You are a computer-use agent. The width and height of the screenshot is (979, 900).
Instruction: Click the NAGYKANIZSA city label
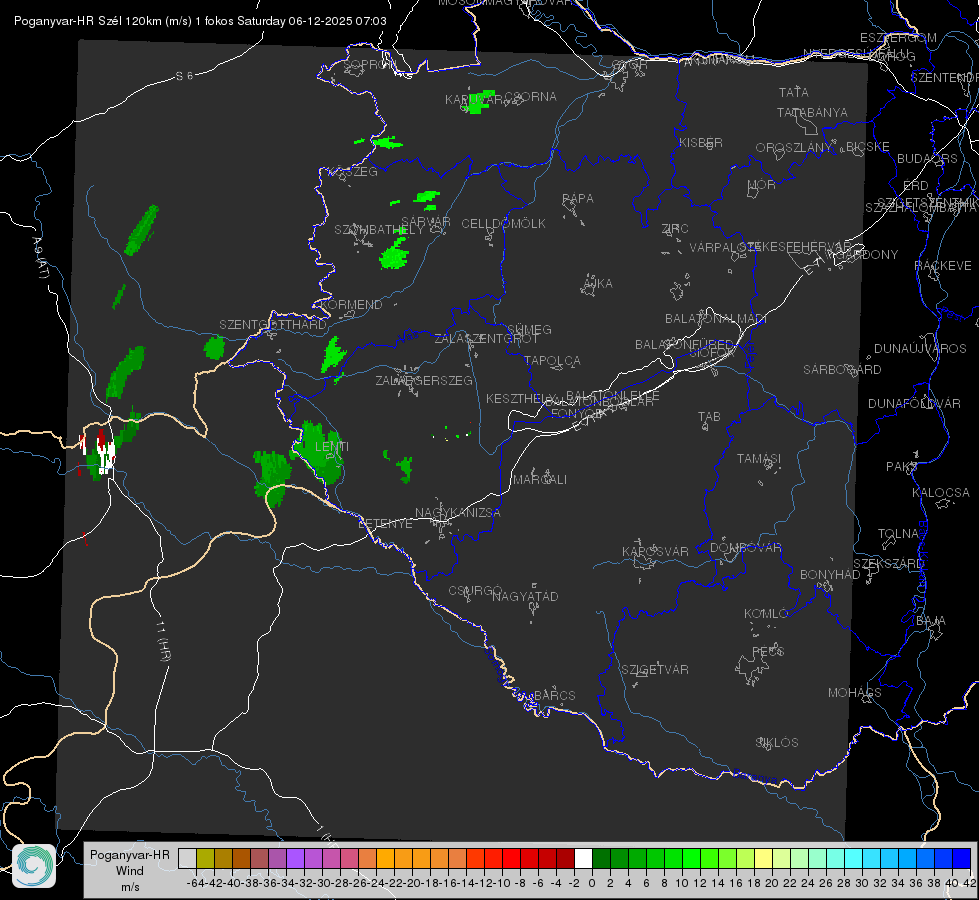tap(458, 512)
